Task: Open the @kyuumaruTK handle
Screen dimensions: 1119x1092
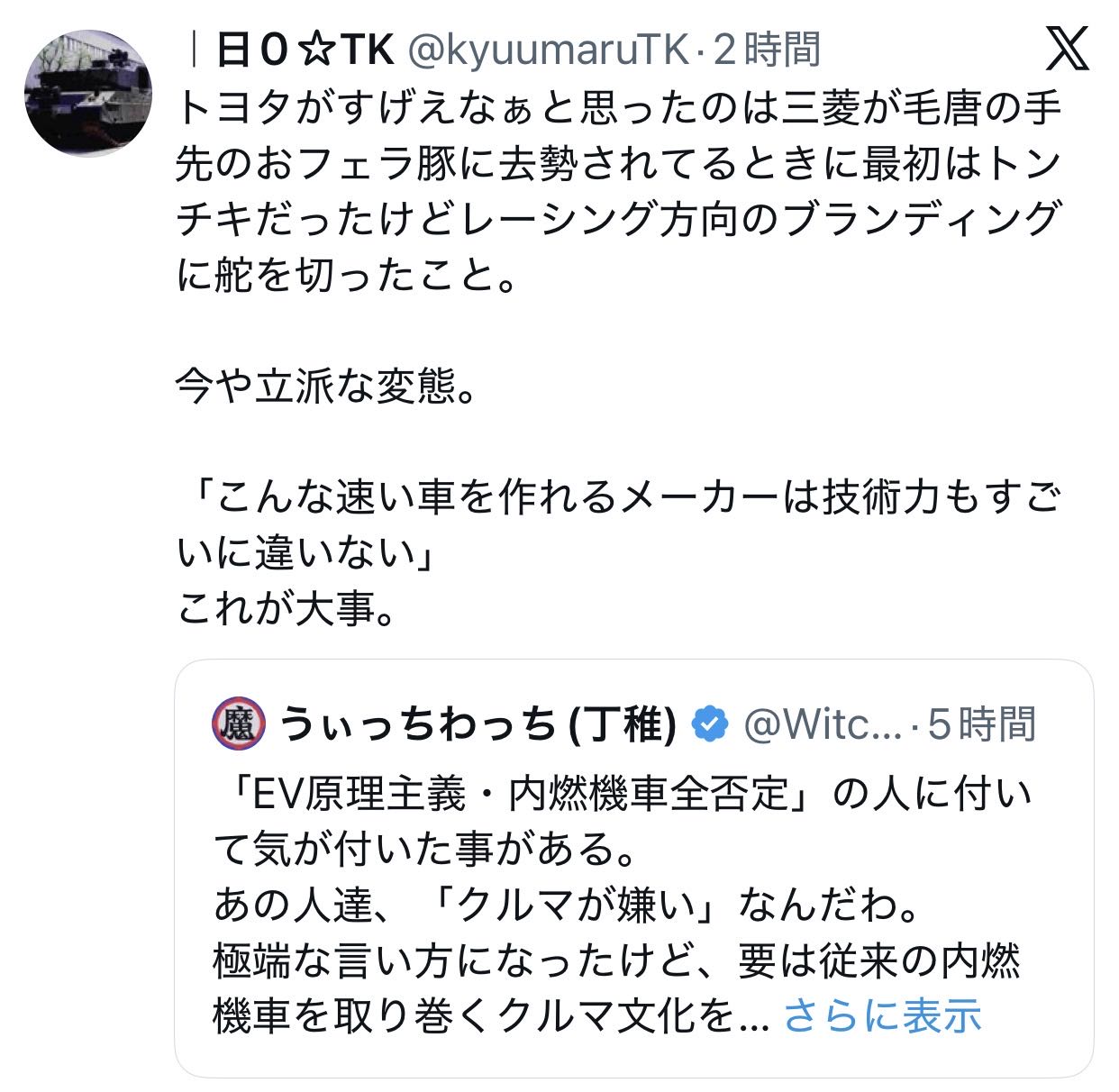Action: [549, 50]
